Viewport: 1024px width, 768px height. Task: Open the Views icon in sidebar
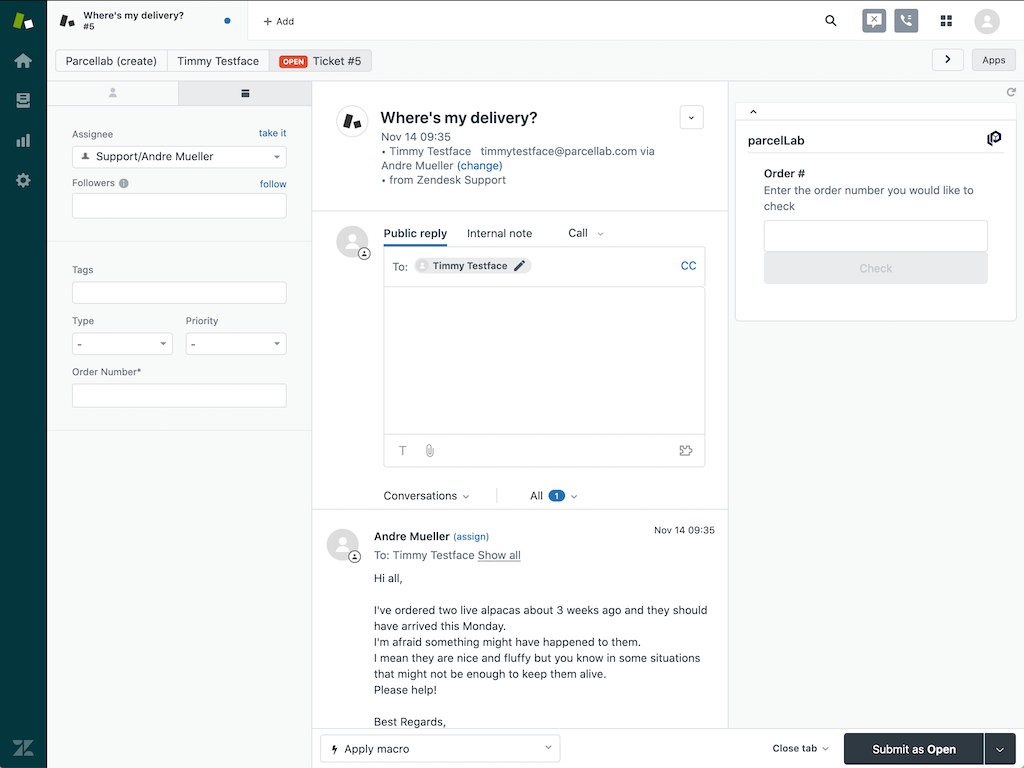pyautogui.click(x=23, y=101)
